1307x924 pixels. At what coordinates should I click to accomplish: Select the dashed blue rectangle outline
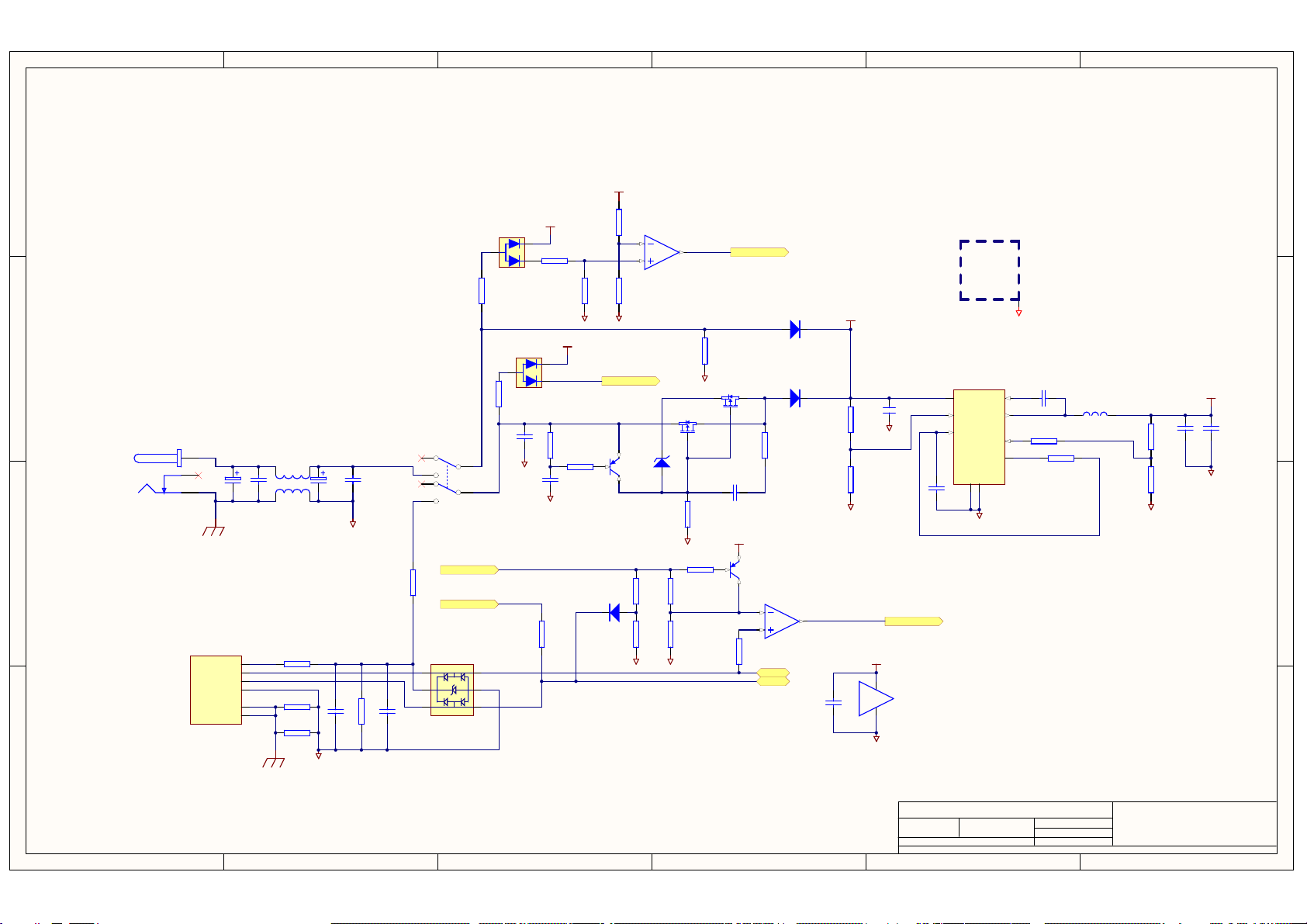(989, 270)
